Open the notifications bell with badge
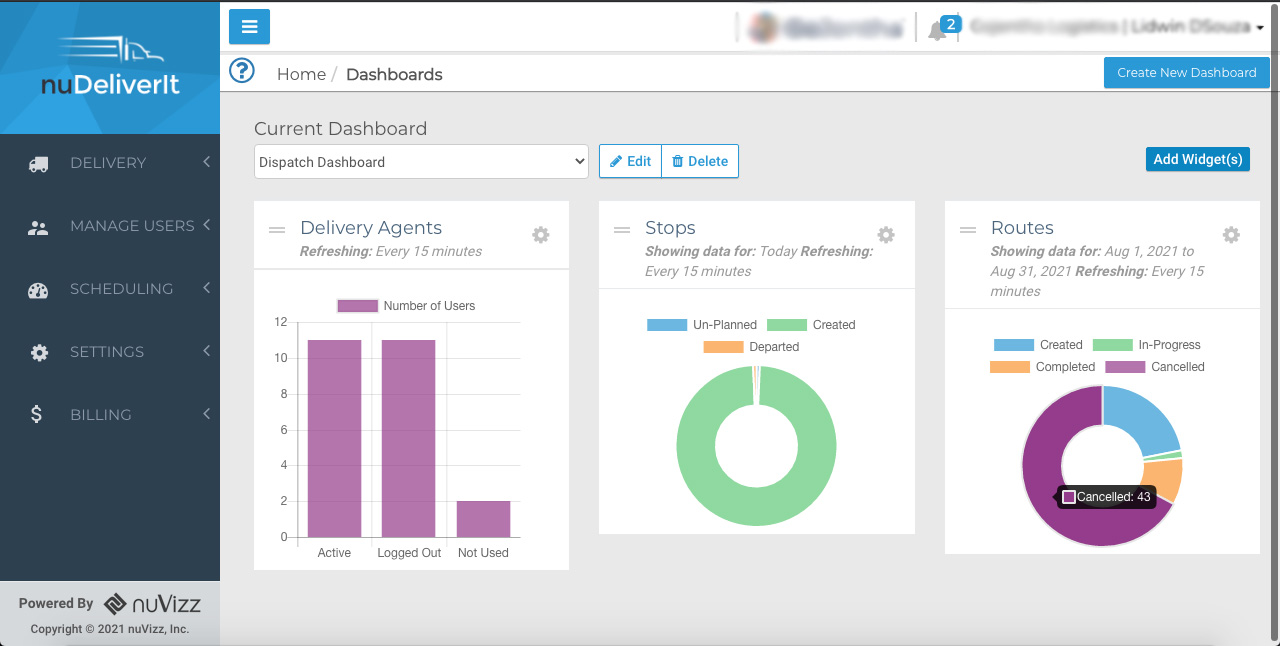Viewport: 1280px width, 646px height. click(940, 26)
